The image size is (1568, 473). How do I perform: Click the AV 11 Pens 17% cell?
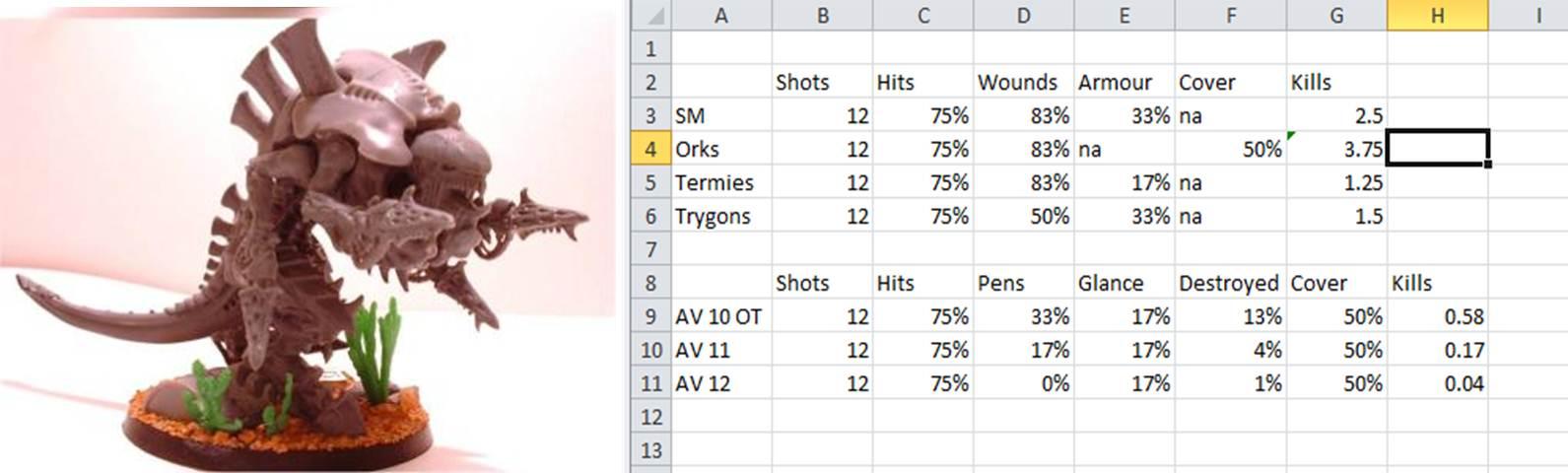point(1023,350)
